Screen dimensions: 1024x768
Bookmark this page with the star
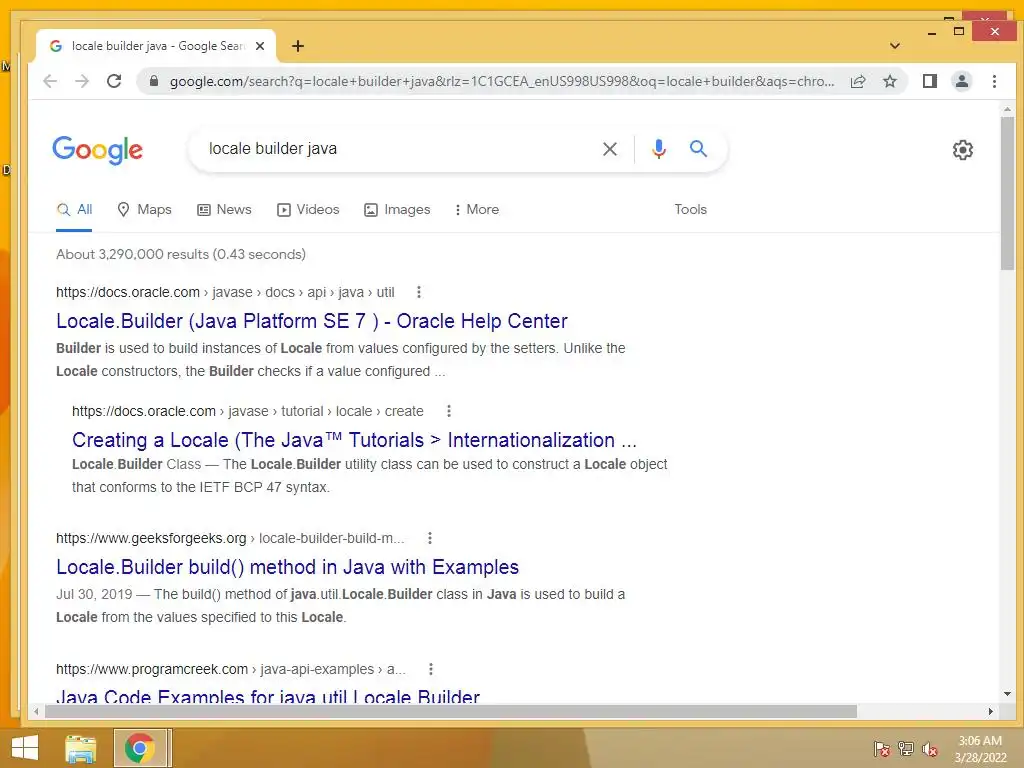pos(889,81)
